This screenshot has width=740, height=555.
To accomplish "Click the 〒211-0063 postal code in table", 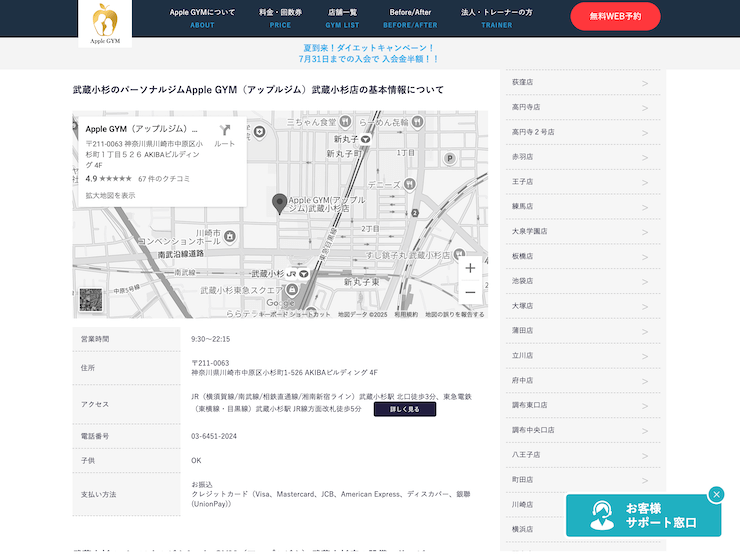I will pos(210,363).
